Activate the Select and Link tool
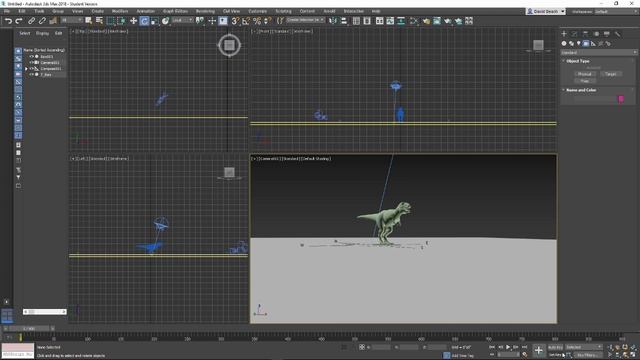The height and width of the screenshot is (360, 640). tap(31, 21)
